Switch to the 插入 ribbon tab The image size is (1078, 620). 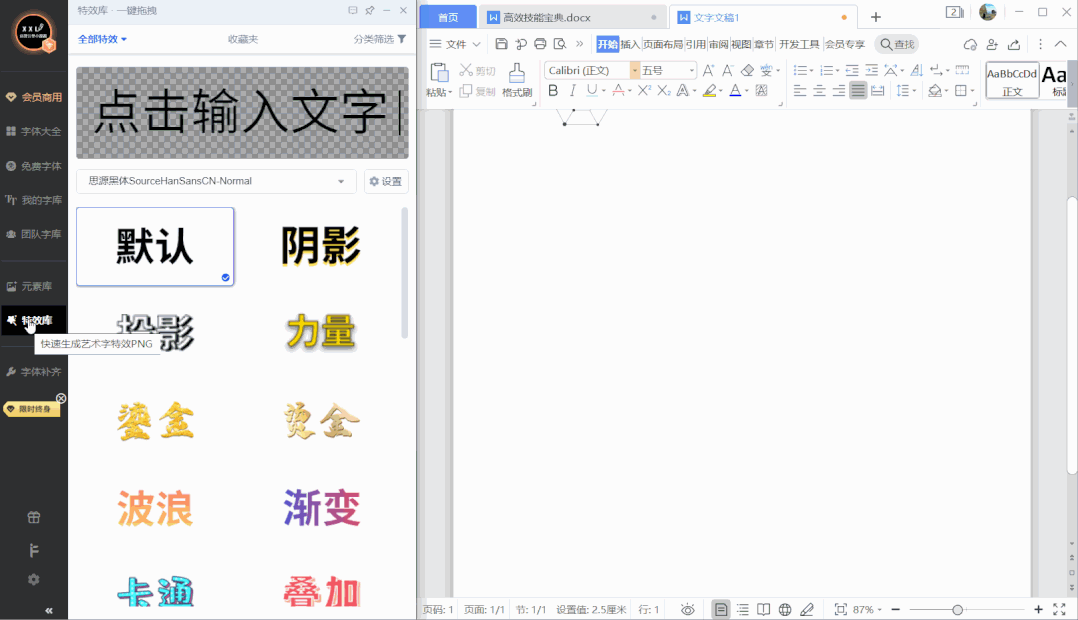[x=630, y=44]
